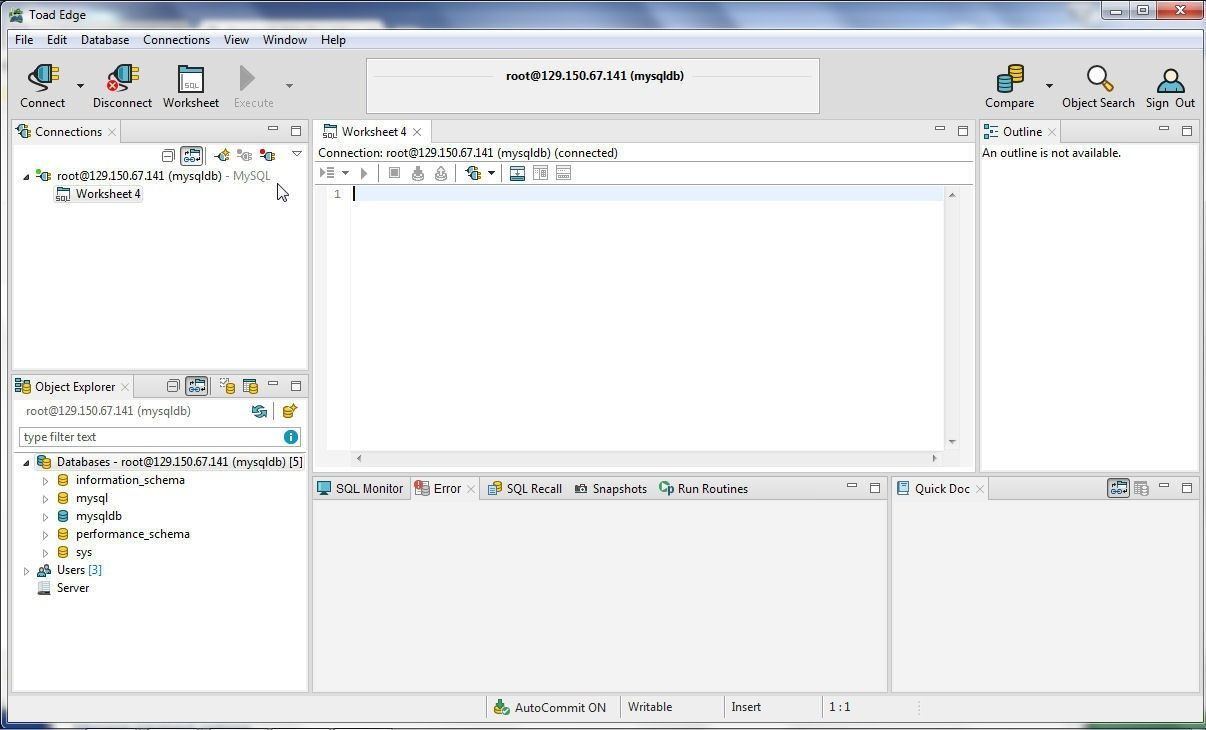Screen dimensions: 1206x730
Task: Switch to the Run Routines tab
Action: point(703,489)
